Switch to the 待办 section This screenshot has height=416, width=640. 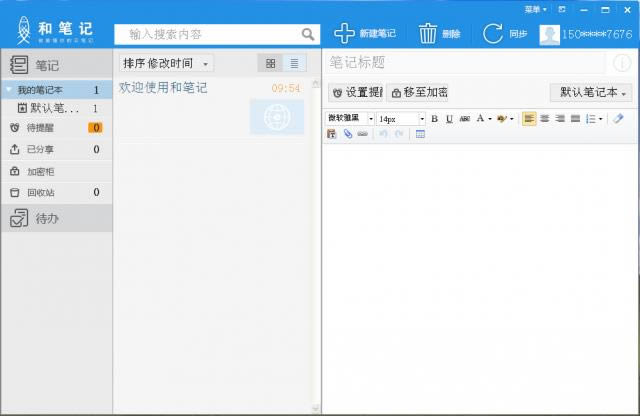(x=57, y=218)
